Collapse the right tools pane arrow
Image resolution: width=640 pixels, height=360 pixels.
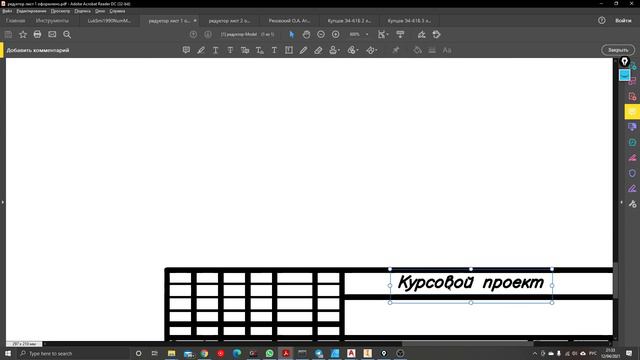coord(622,202)
